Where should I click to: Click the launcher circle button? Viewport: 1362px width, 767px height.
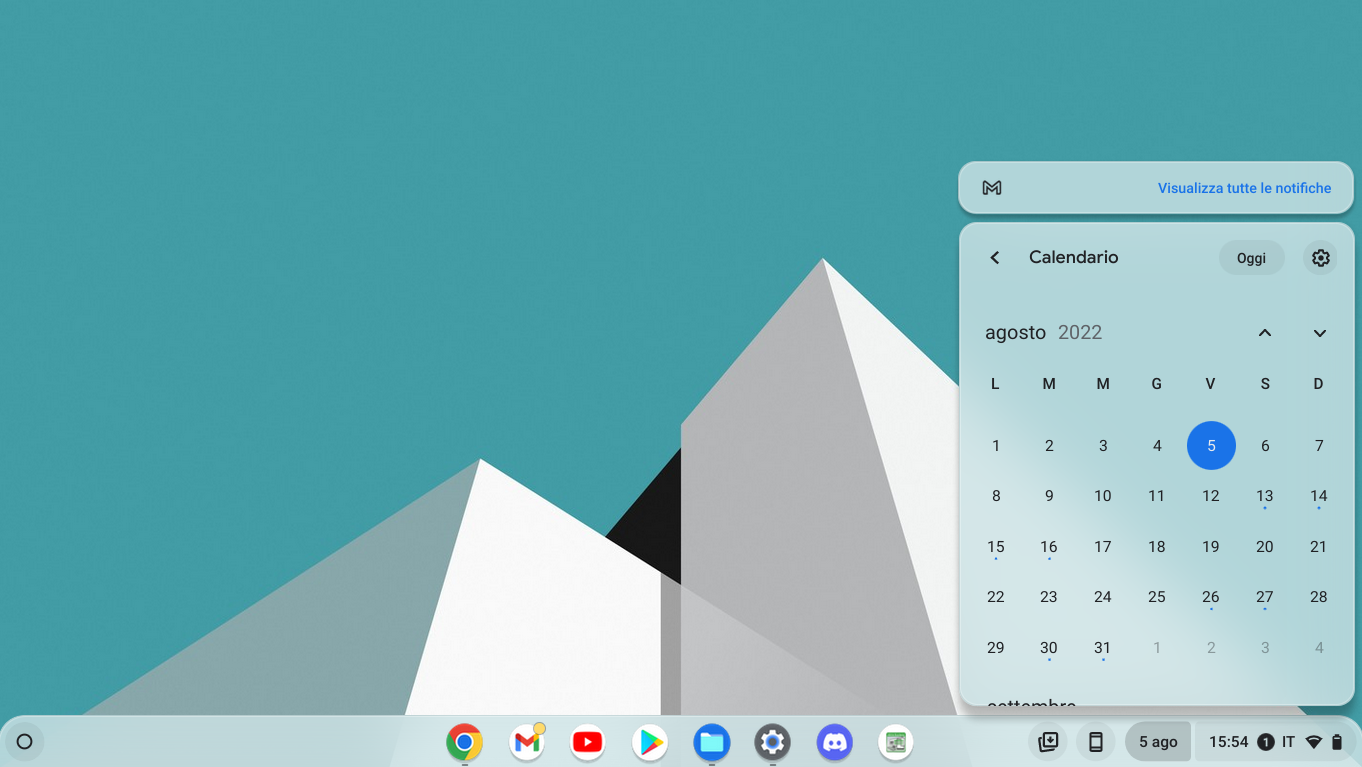pyautogui.click(x=25, y=742)
